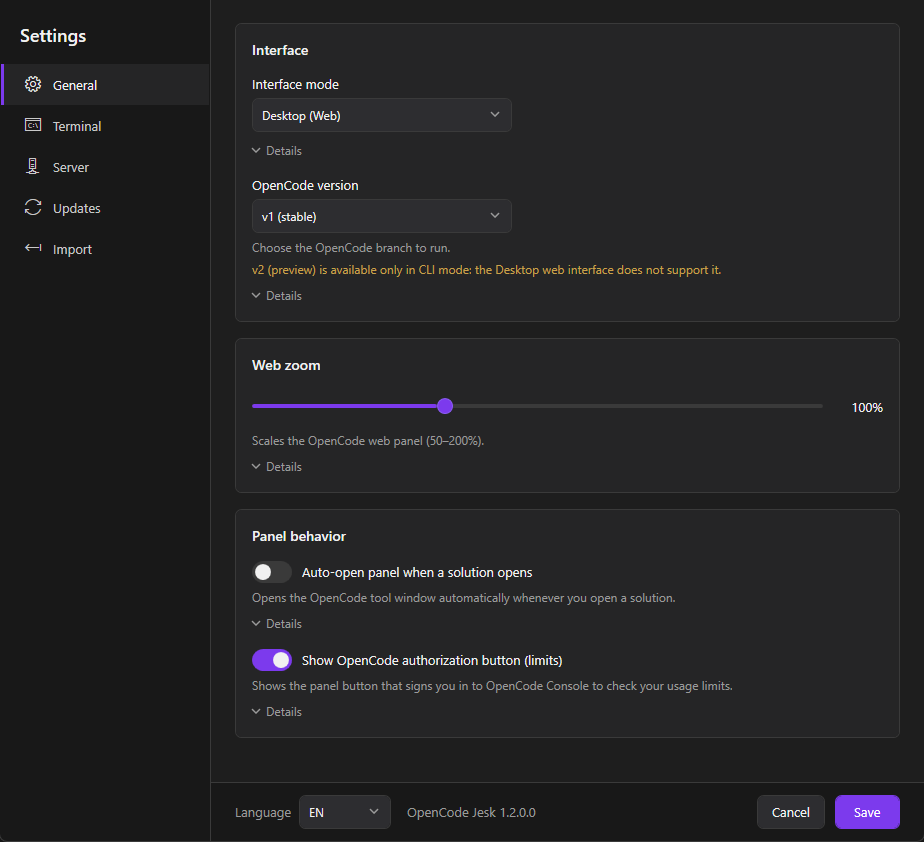Click the Interface section heading
Image resolution: width=924 pixels, height=842 pixels.
coord(280,50)
